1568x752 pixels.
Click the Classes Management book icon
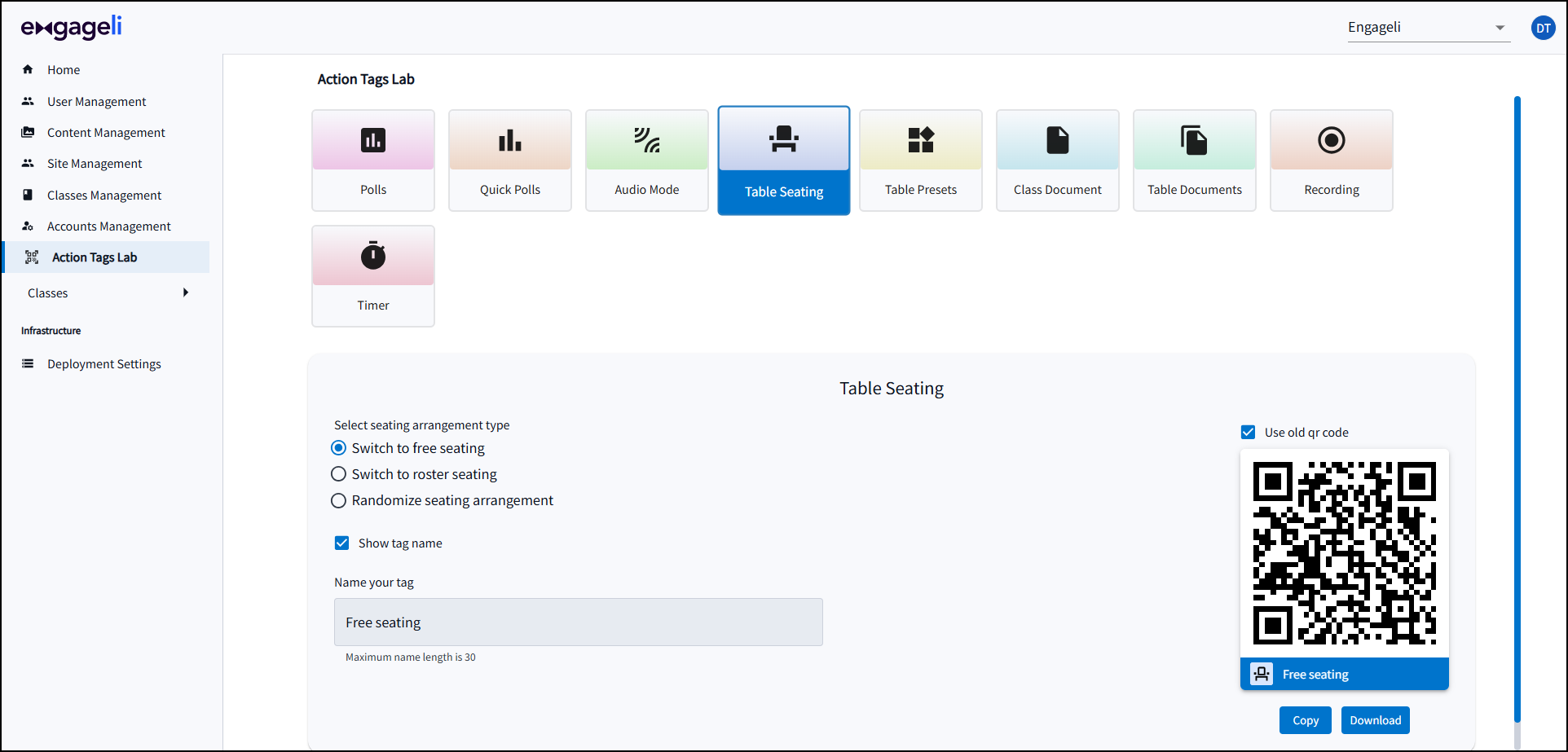pos(28,195)
